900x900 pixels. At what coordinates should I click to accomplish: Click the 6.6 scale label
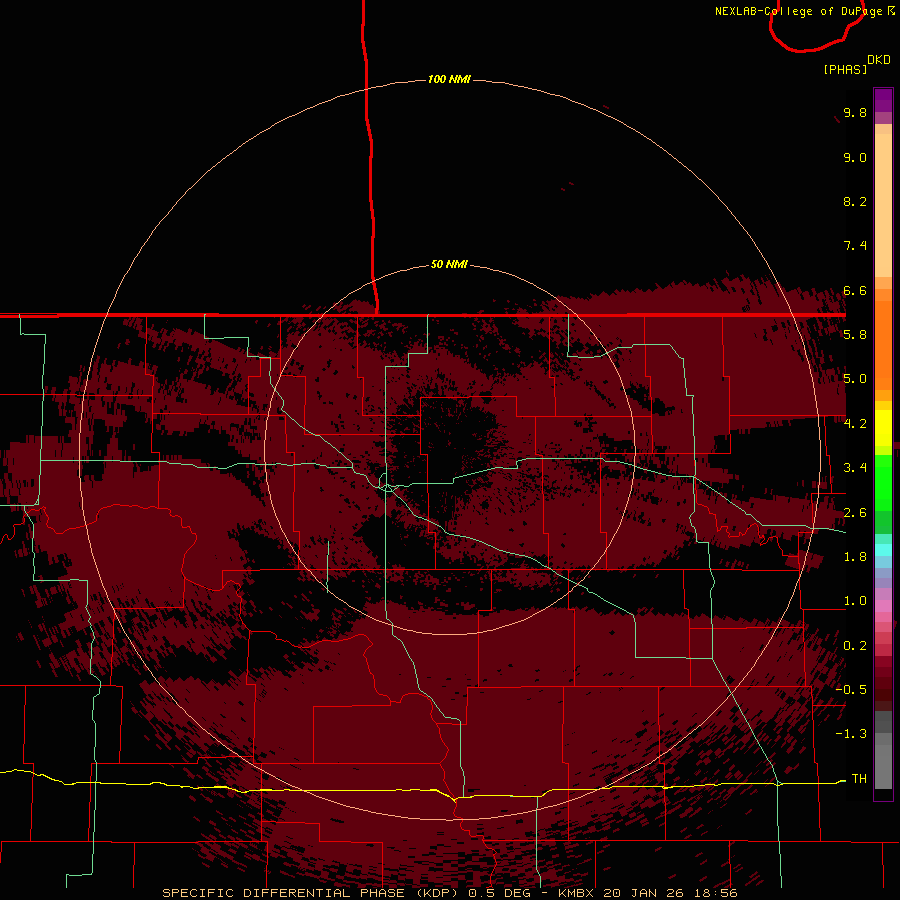point(855,290)
